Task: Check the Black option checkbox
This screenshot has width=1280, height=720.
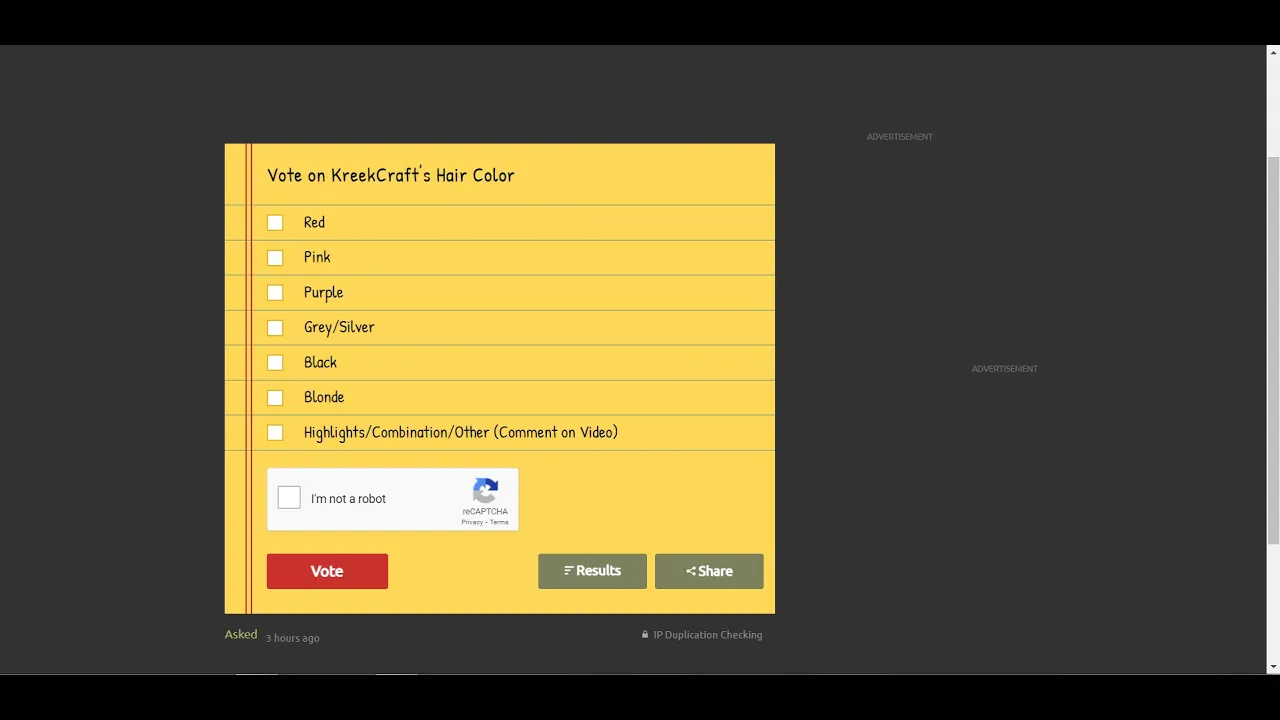Action: point(275,363)
